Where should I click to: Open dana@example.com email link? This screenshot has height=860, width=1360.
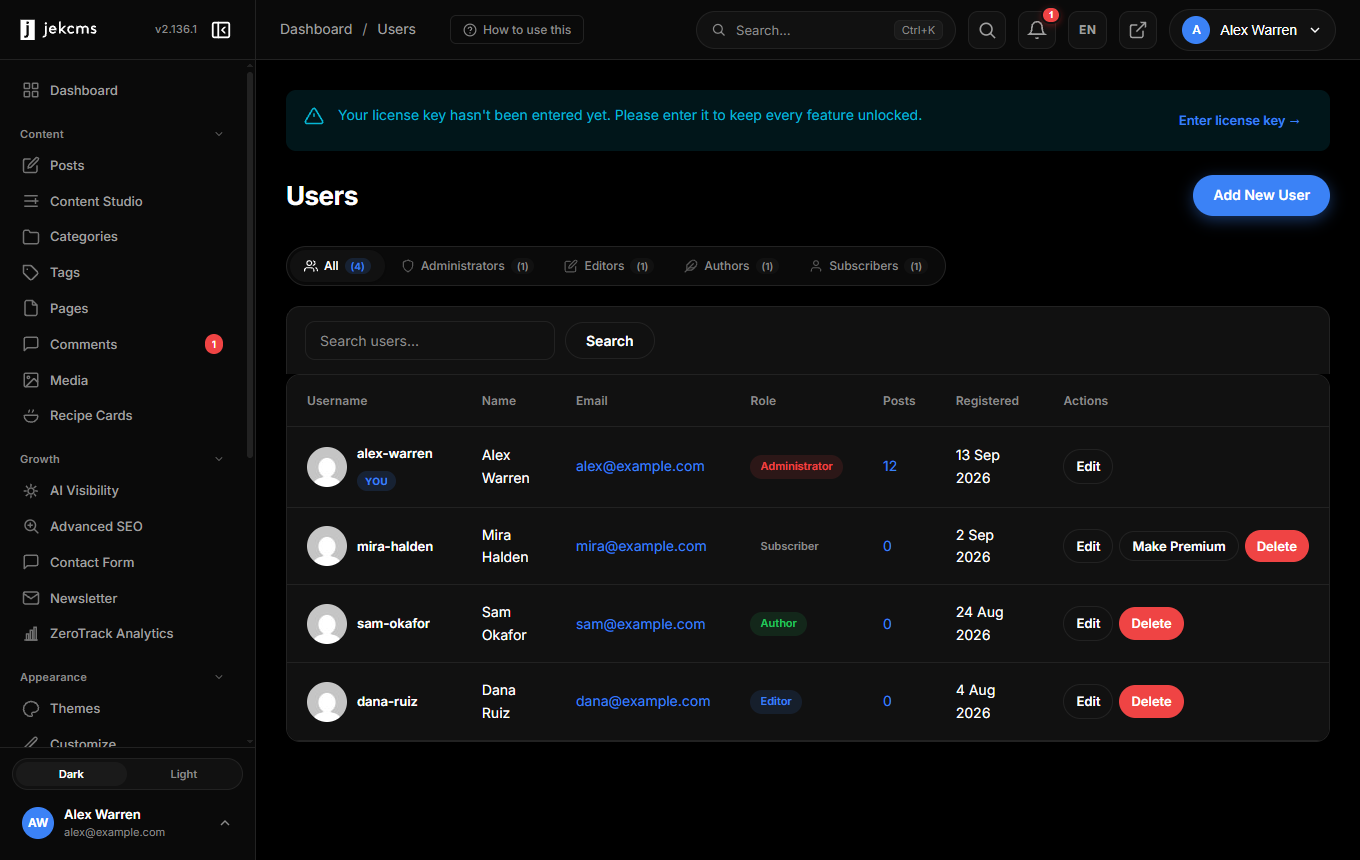click(x=643, y=702)
